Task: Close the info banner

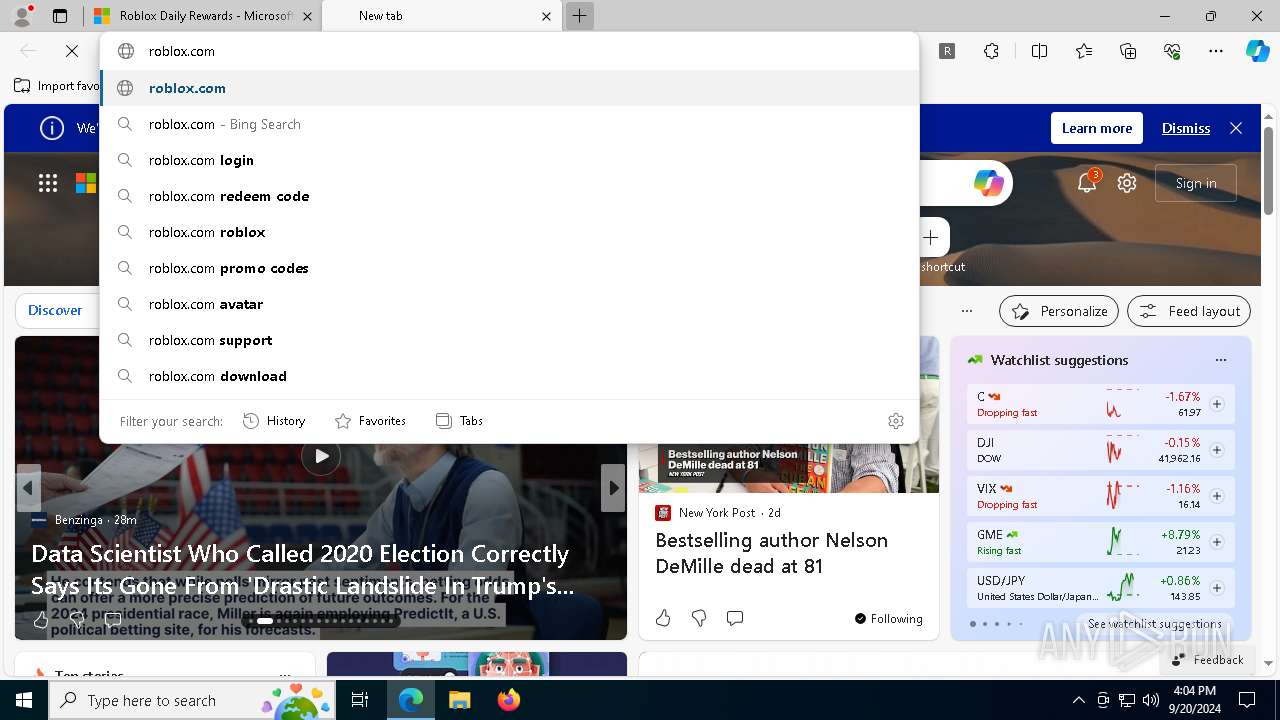Action: [1236, 128]
